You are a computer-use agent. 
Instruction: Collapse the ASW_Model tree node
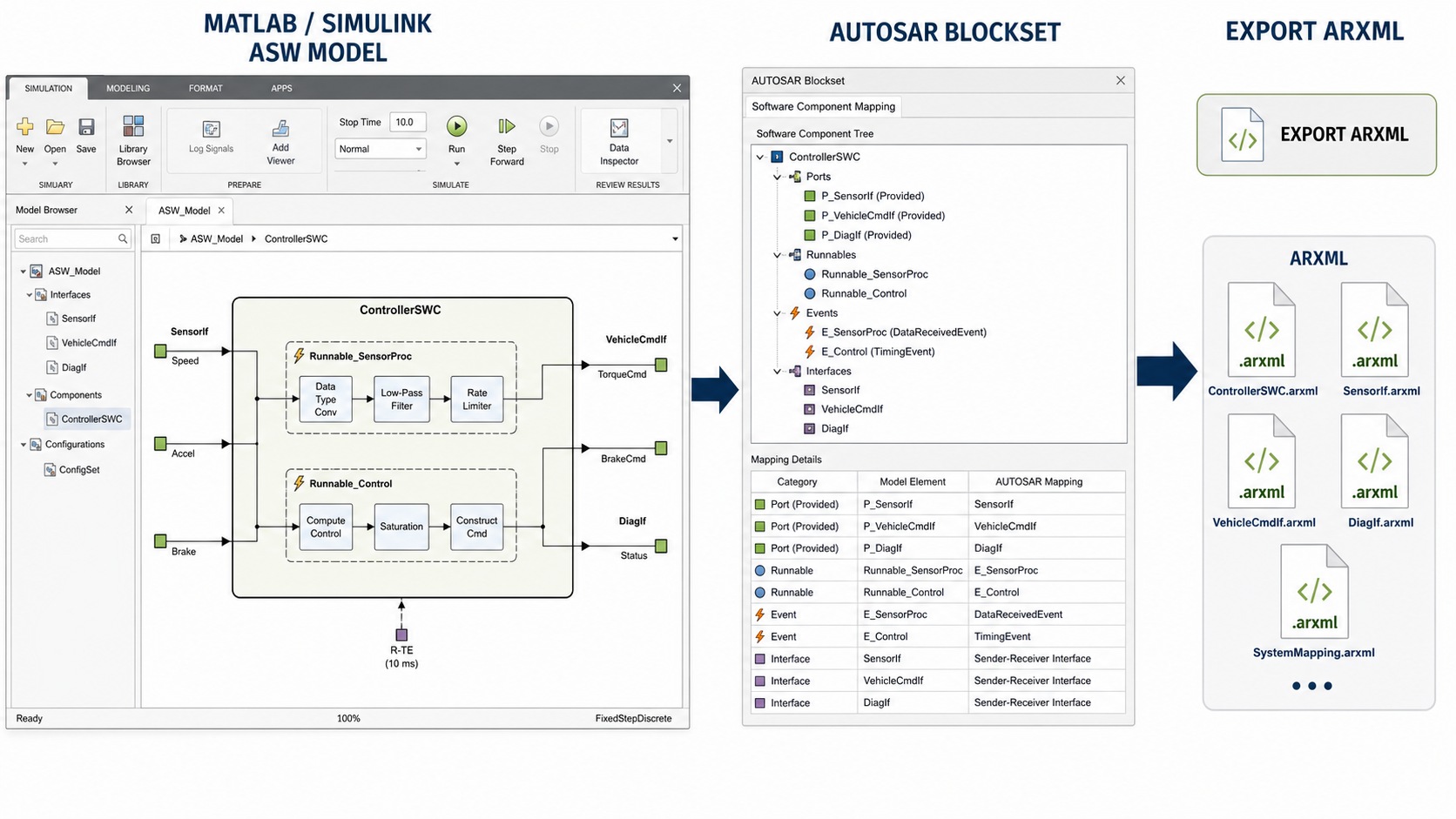click(23, 272)
